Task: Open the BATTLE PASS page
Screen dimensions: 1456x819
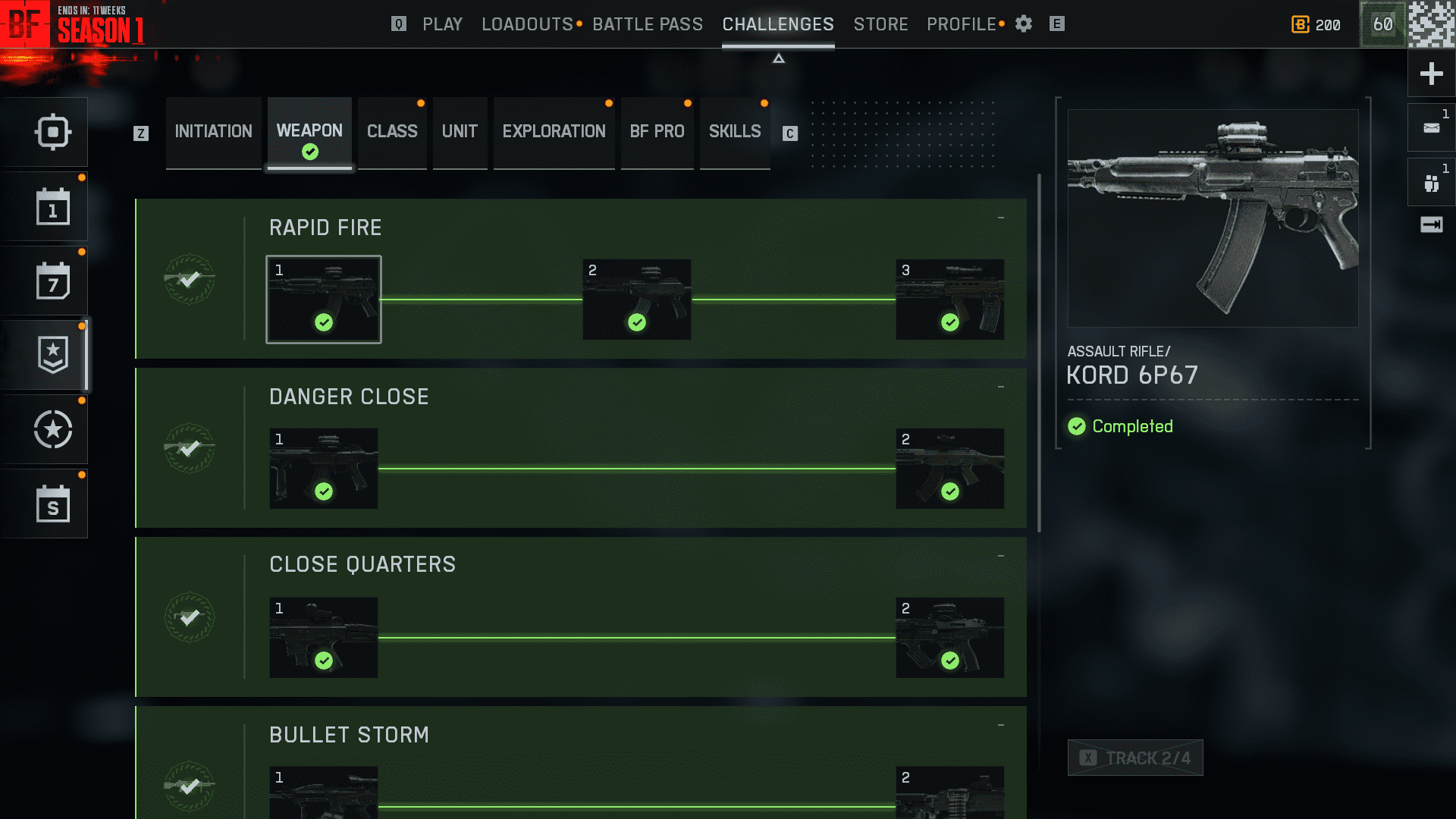Action: pos(648,24)
